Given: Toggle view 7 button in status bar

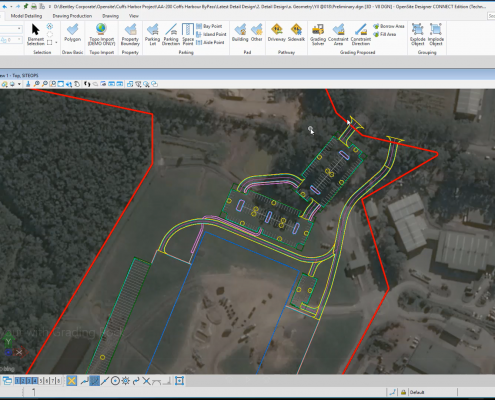Looking at the screenshot, I should [53, 381].
